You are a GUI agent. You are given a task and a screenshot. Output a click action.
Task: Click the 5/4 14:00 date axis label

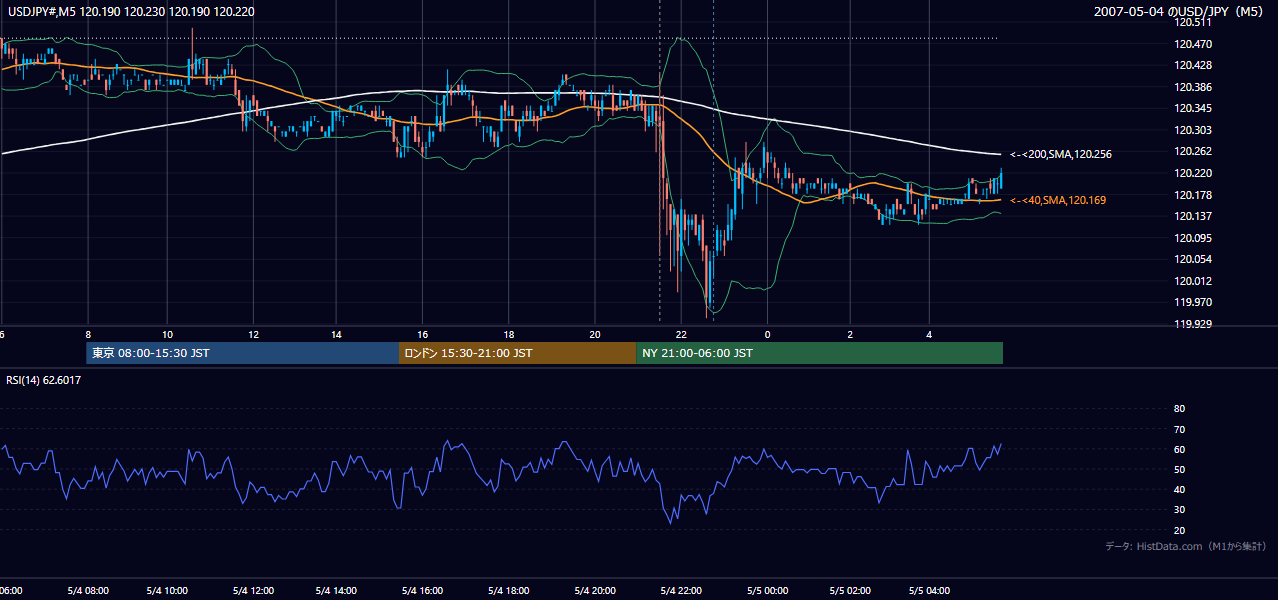(x=337, y=590)
